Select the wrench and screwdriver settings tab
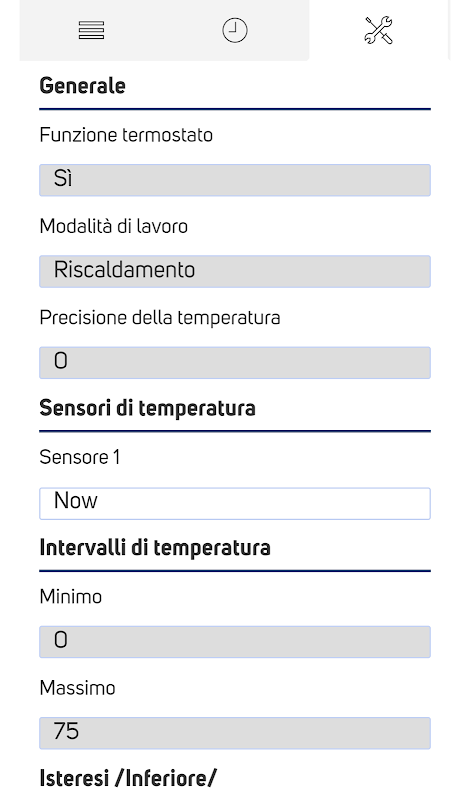 tap(379, 31)
